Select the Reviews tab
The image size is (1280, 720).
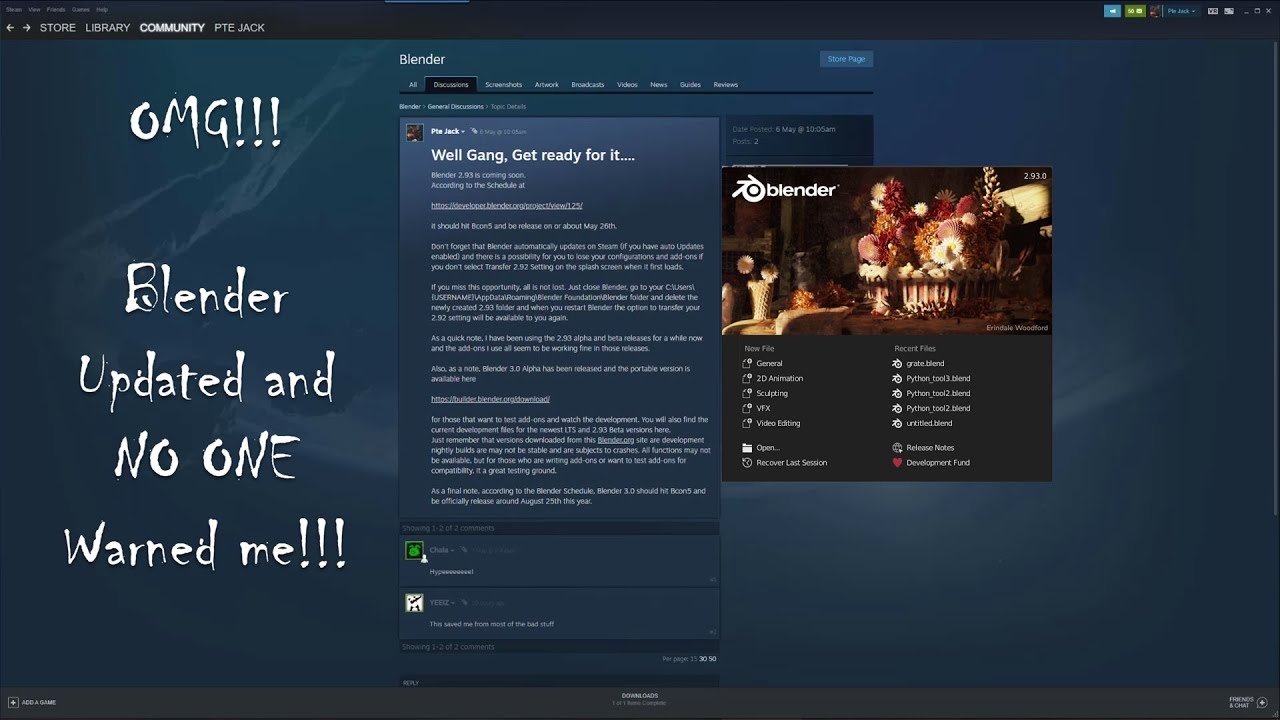[x=726, y=85]
